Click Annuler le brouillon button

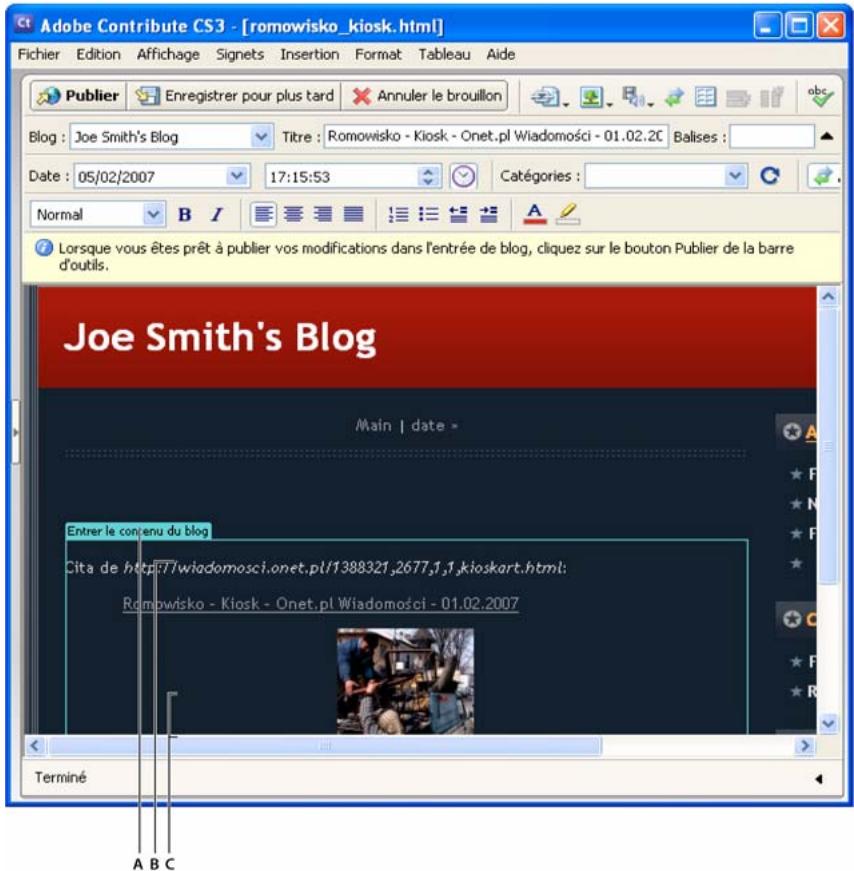point(427,96)
